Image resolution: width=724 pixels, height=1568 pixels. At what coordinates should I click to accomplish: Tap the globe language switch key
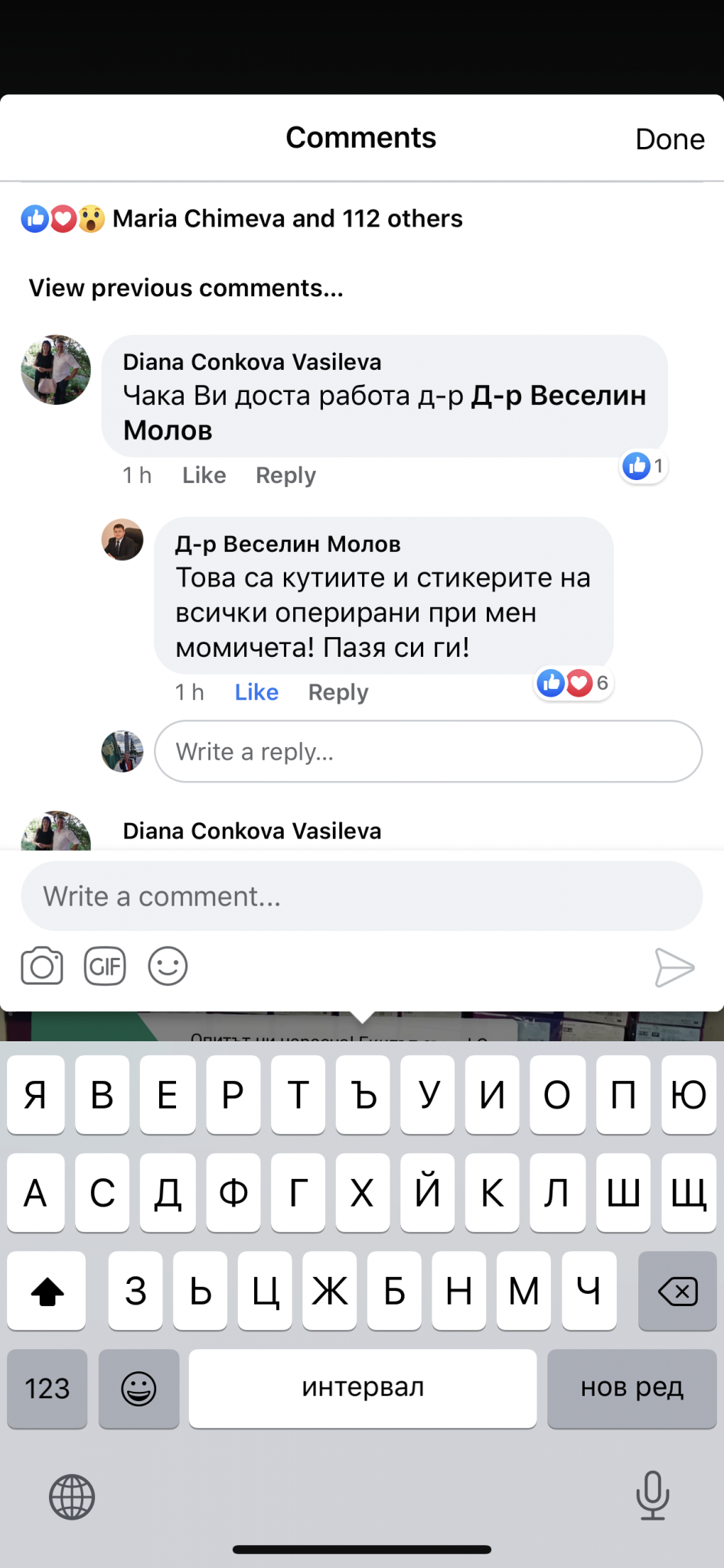pos(72,1497)
